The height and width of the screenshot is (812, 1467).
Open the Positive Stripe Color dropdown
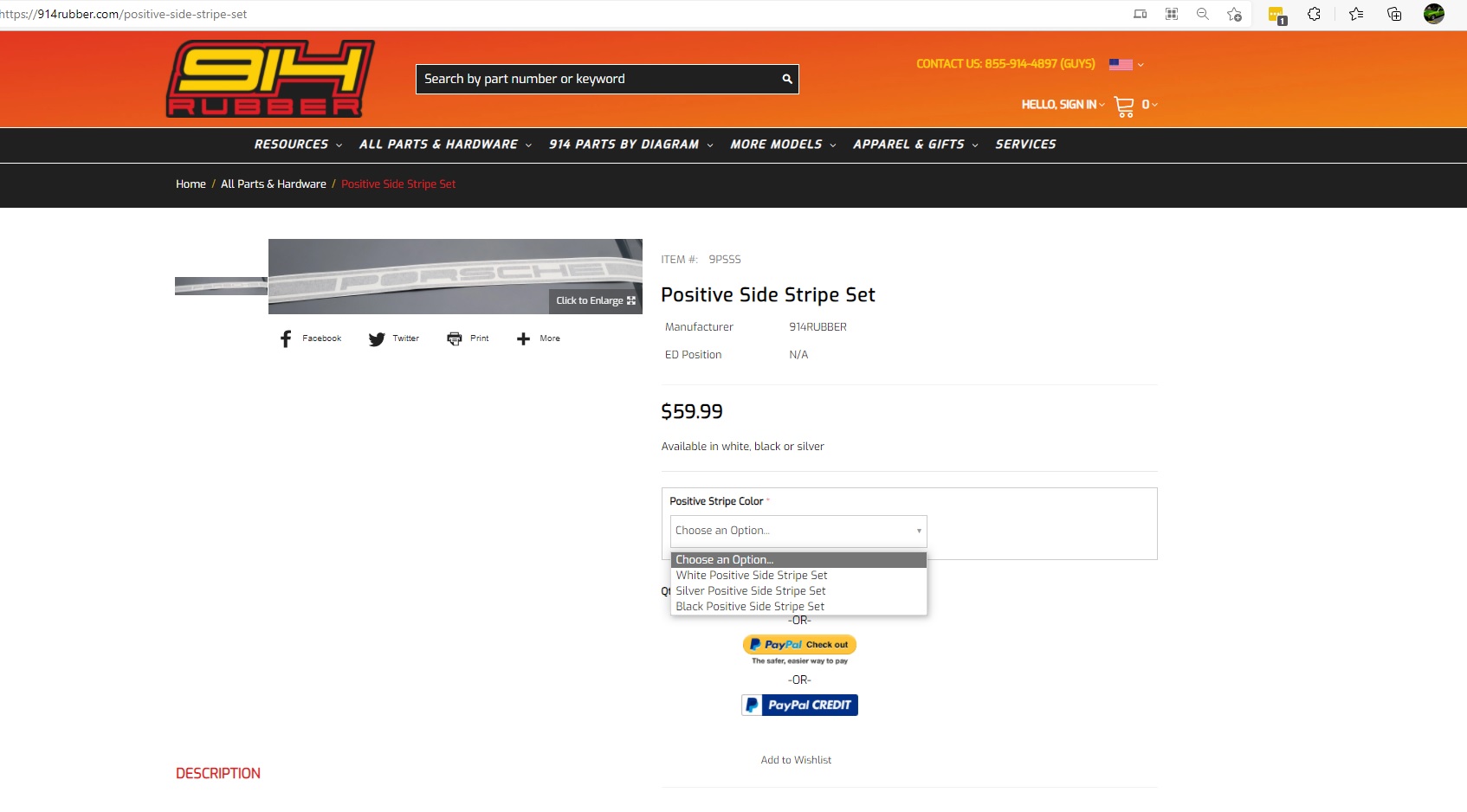pyautogui.click(x=798, y=531)
